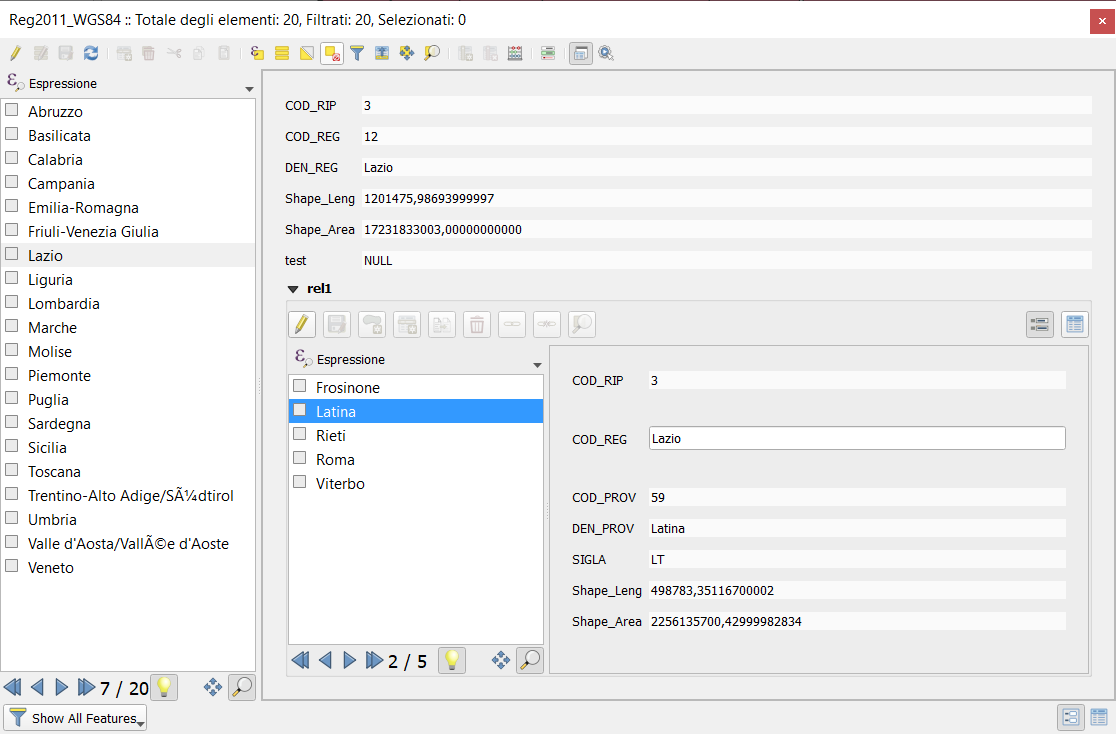Viewport: 1116px width, 734px height.
Task: Link a child feature in rel1
Action: (512, 324)
